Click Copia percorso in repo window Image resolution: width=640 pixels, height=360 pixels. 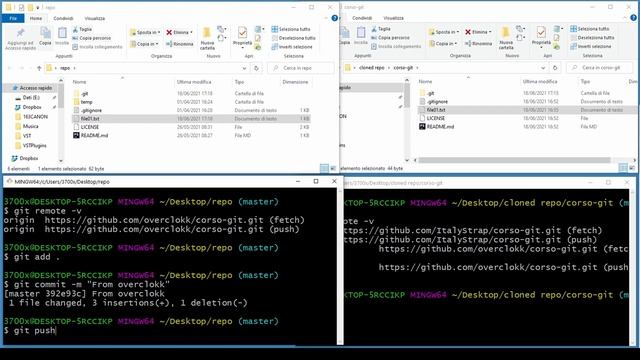(x=91, y=38)
